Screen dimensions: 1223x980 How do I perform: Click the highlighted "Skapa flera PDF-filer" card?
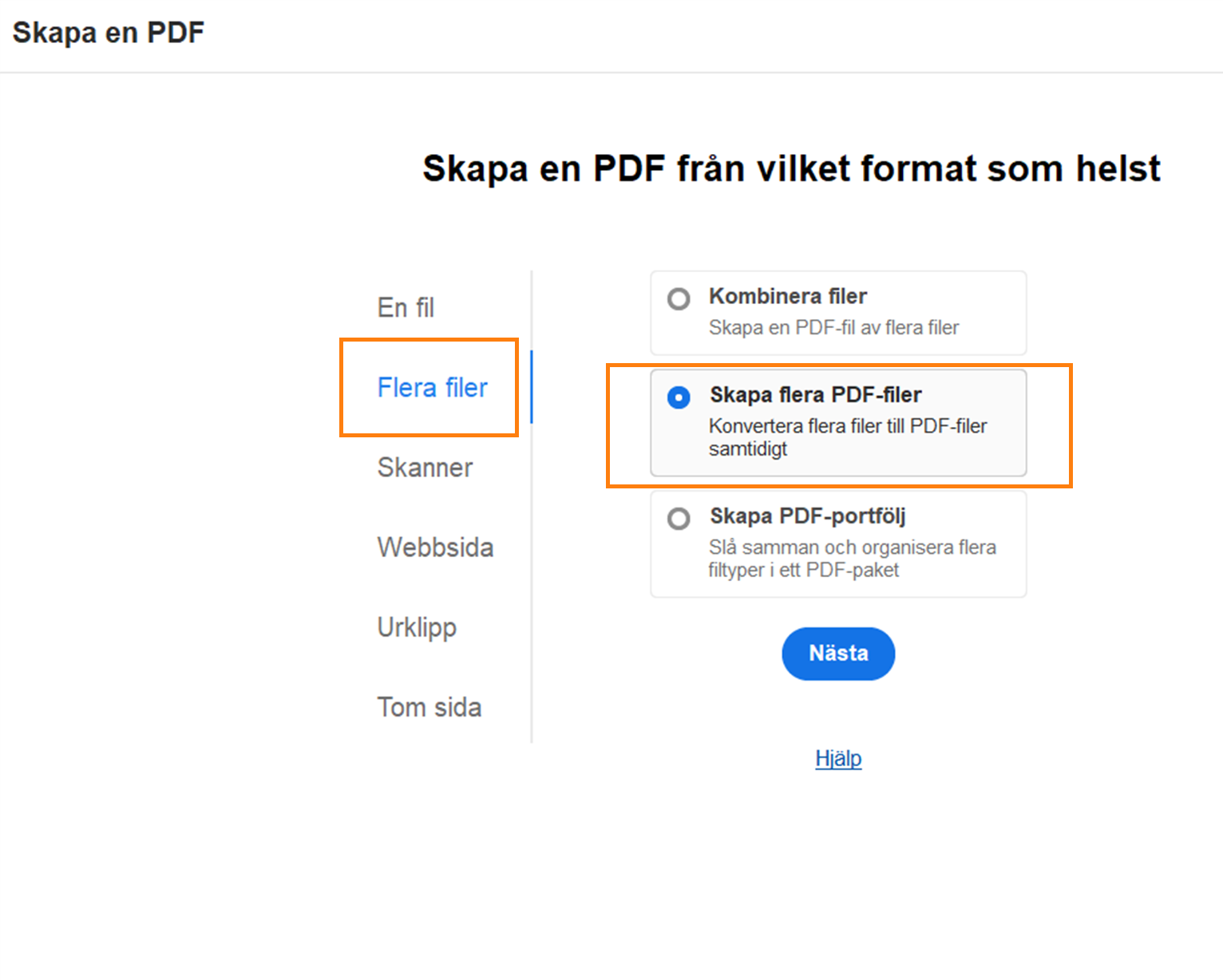click(837, 424)
